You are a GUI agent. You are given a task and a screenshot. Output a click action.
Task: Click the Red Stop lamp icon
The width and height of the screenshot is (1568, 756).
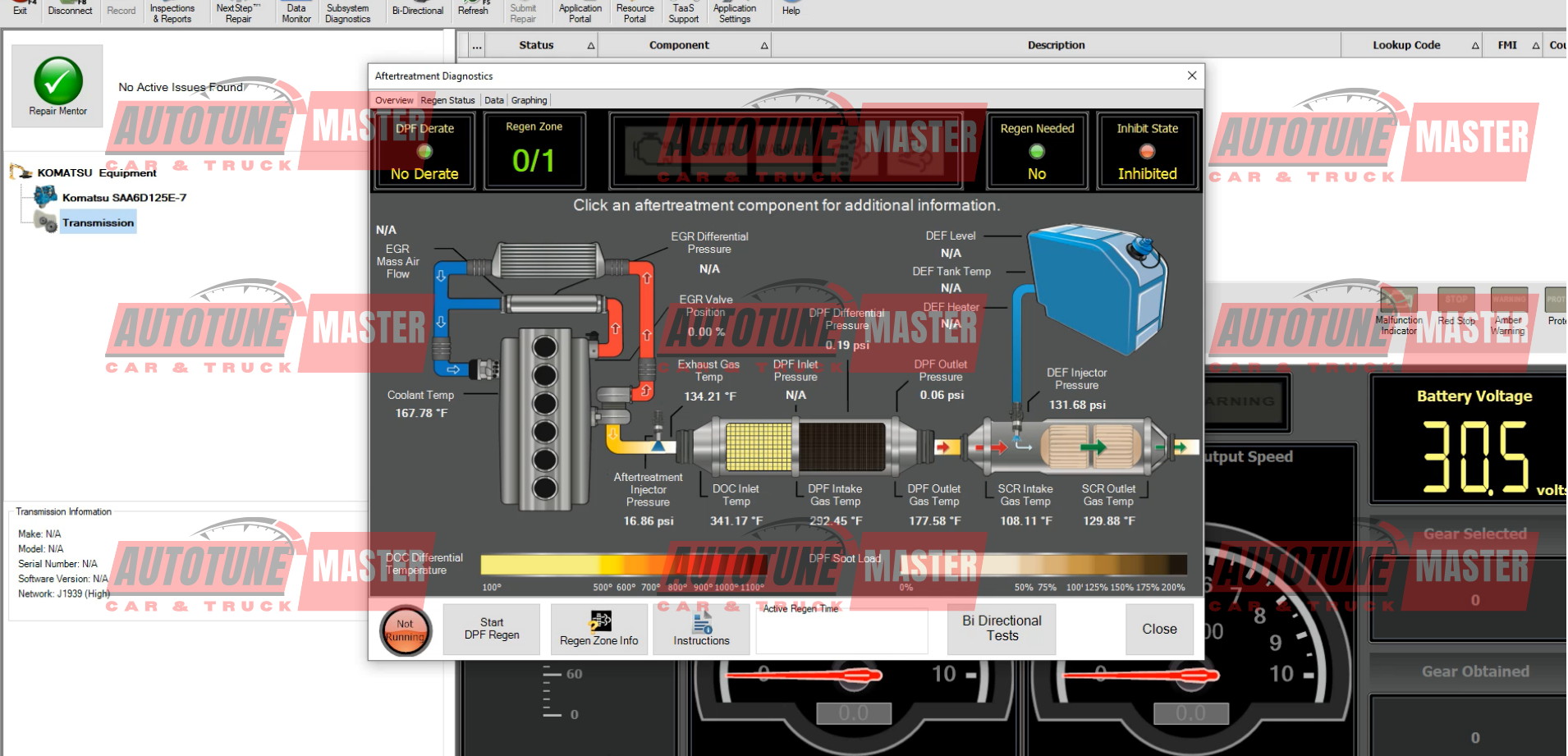[x=1456, y=300]
